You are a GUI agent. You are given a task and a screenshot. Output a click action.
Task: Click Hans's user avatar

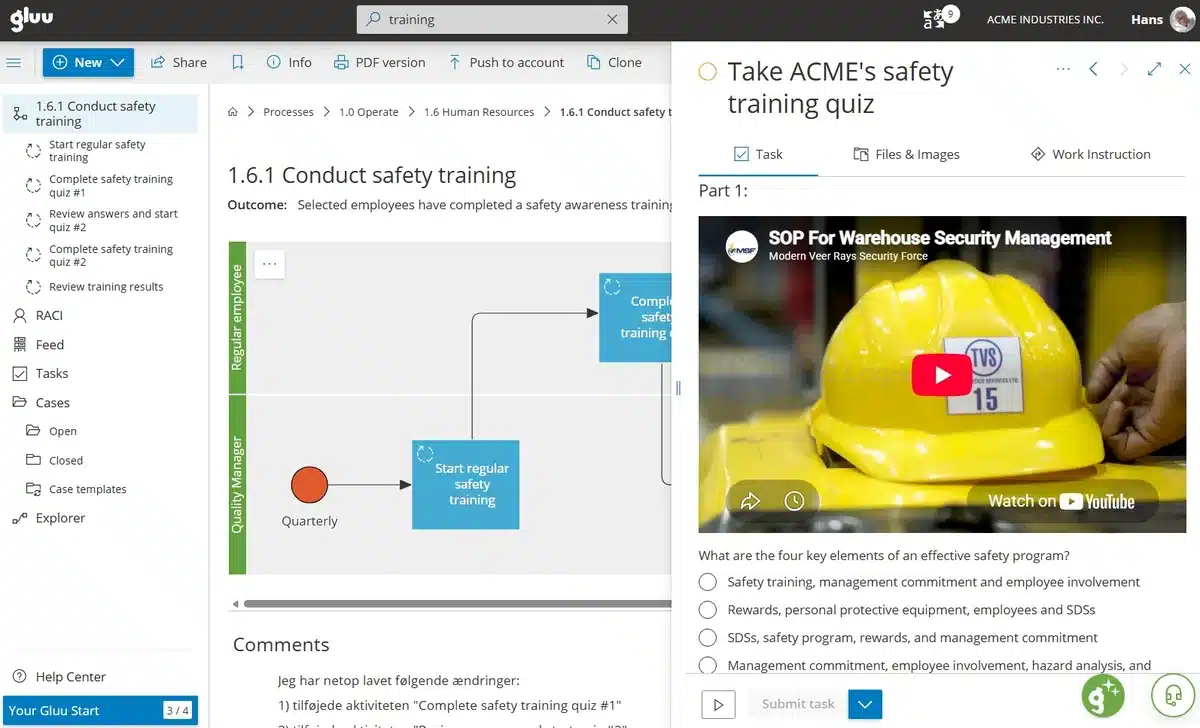coord(1182,19)
